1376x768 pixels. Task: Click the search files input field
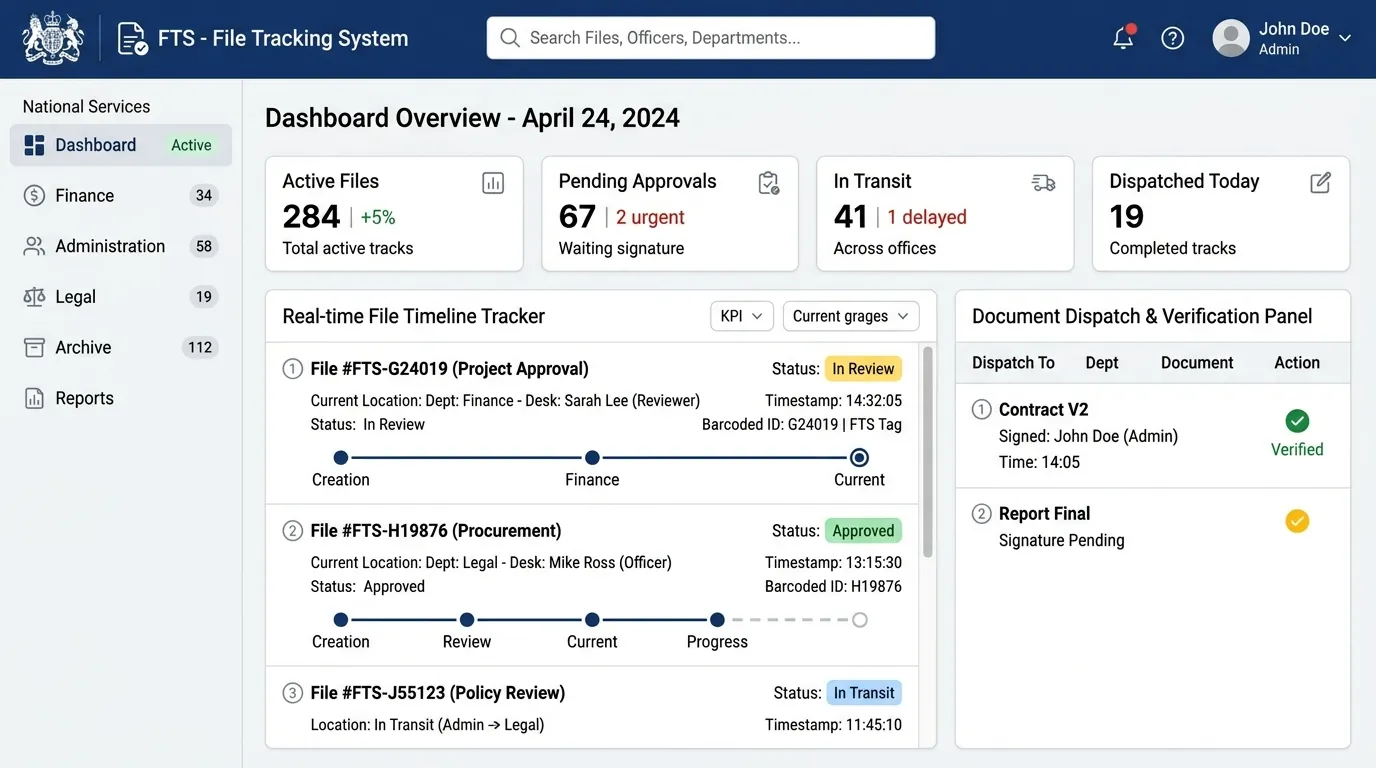[711, 38]
